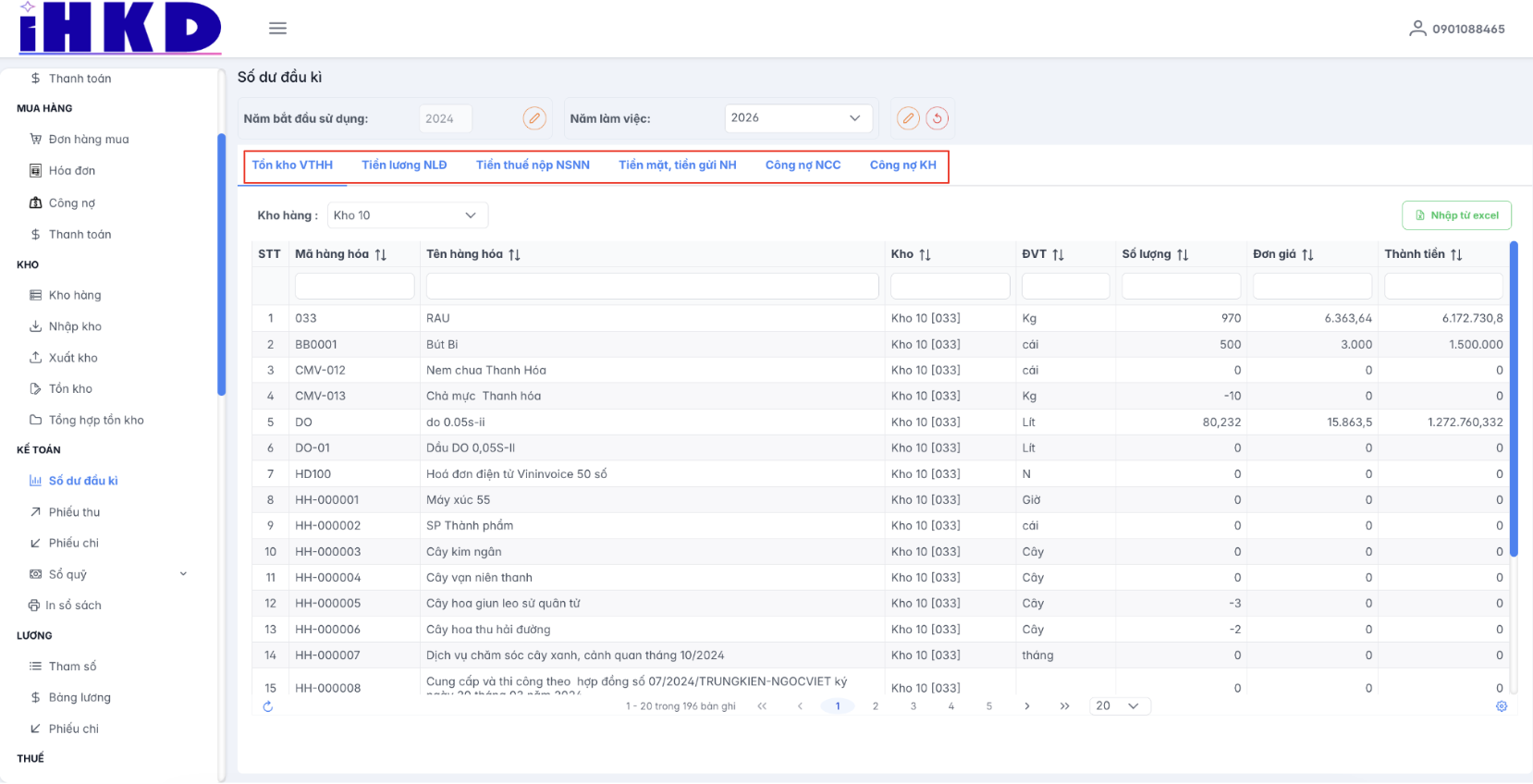Click the user account icon at top right
This screenshot has width=1533, height=784.
[1416, 29]
